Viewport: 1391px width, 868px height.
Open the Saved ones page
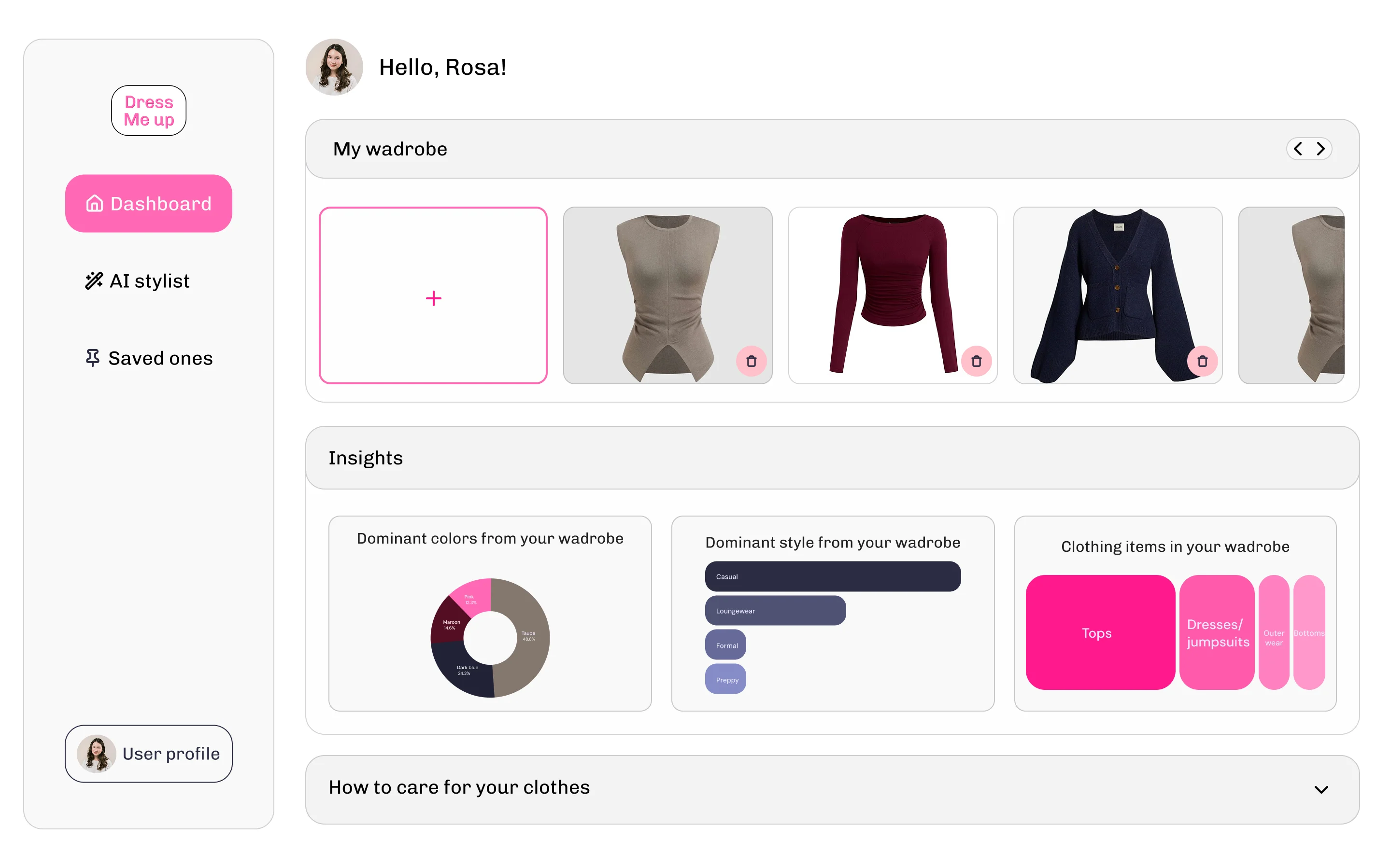pos(149,358)
